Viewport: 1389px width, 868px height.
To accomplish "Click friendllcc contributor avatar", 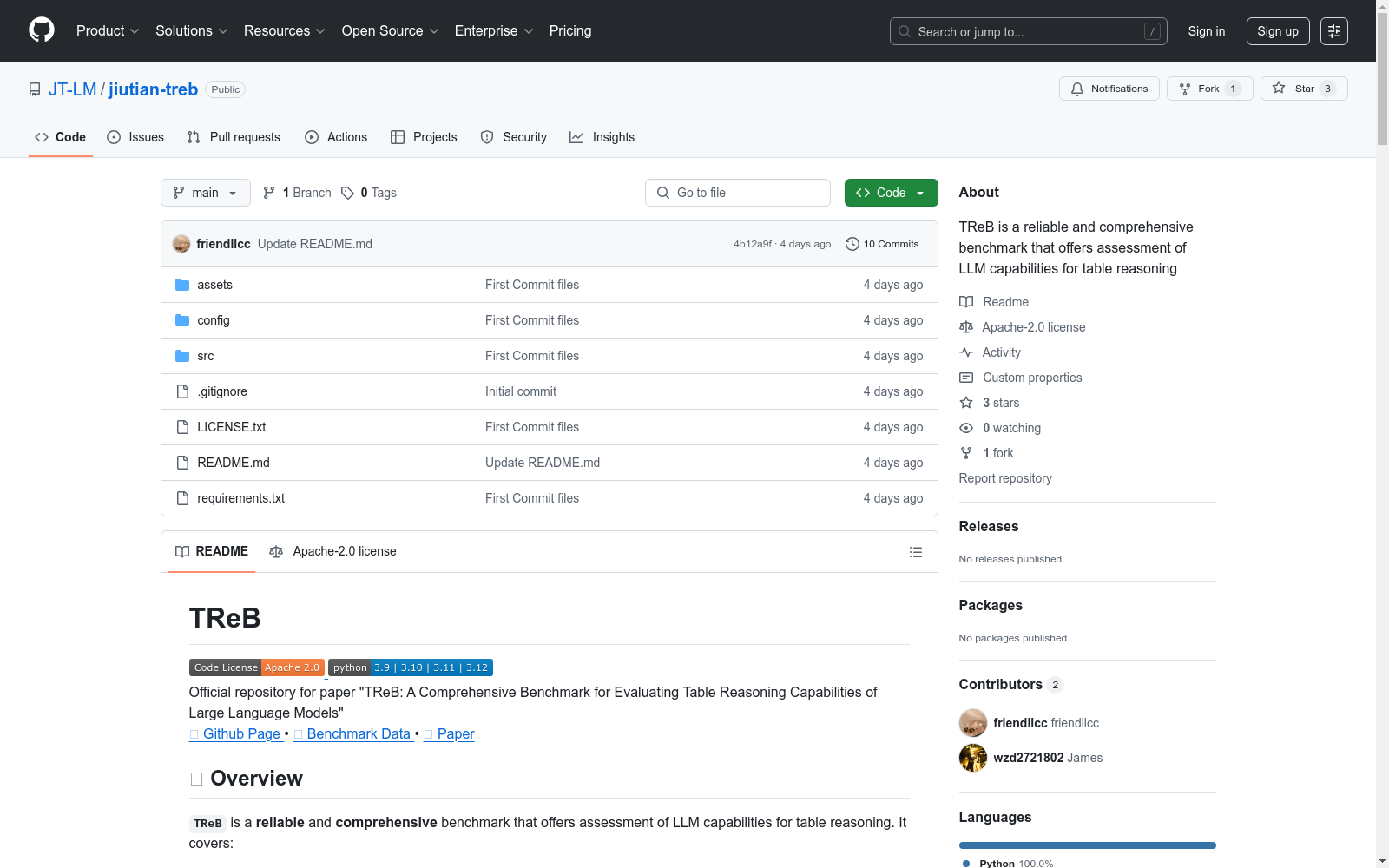I will (x=973, y=723).
